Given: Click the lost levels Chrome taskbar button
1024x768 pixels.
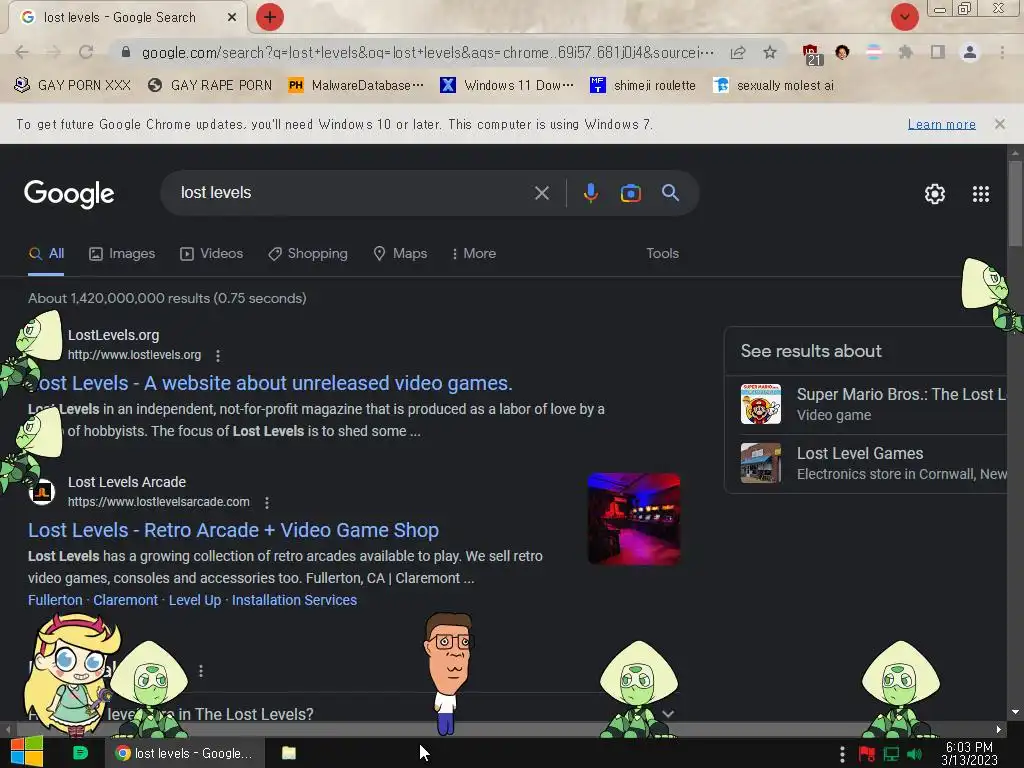Looking at the screenshot, I should [x=185, y=753].
